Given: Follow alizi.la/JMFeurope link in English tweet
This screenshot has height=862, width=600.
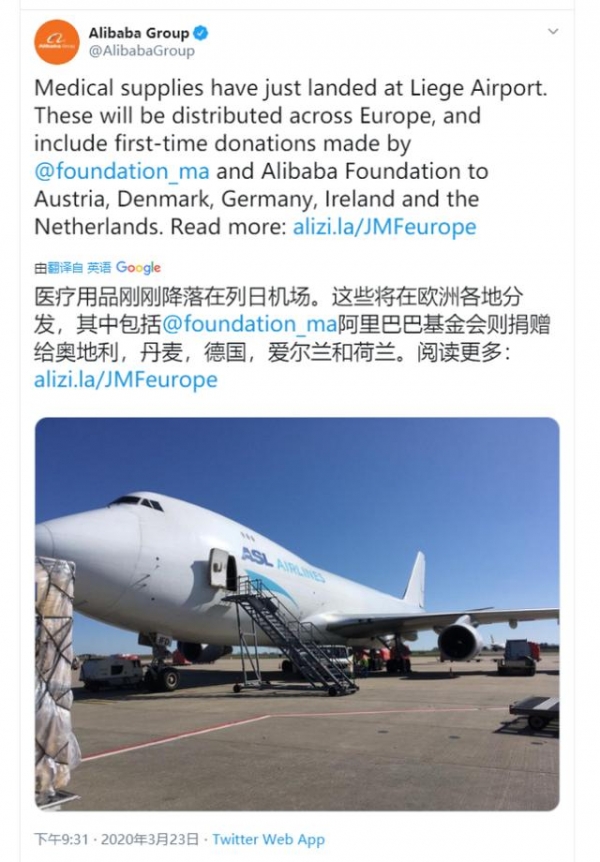Looking at the screenshot, I should pos(384,226).
